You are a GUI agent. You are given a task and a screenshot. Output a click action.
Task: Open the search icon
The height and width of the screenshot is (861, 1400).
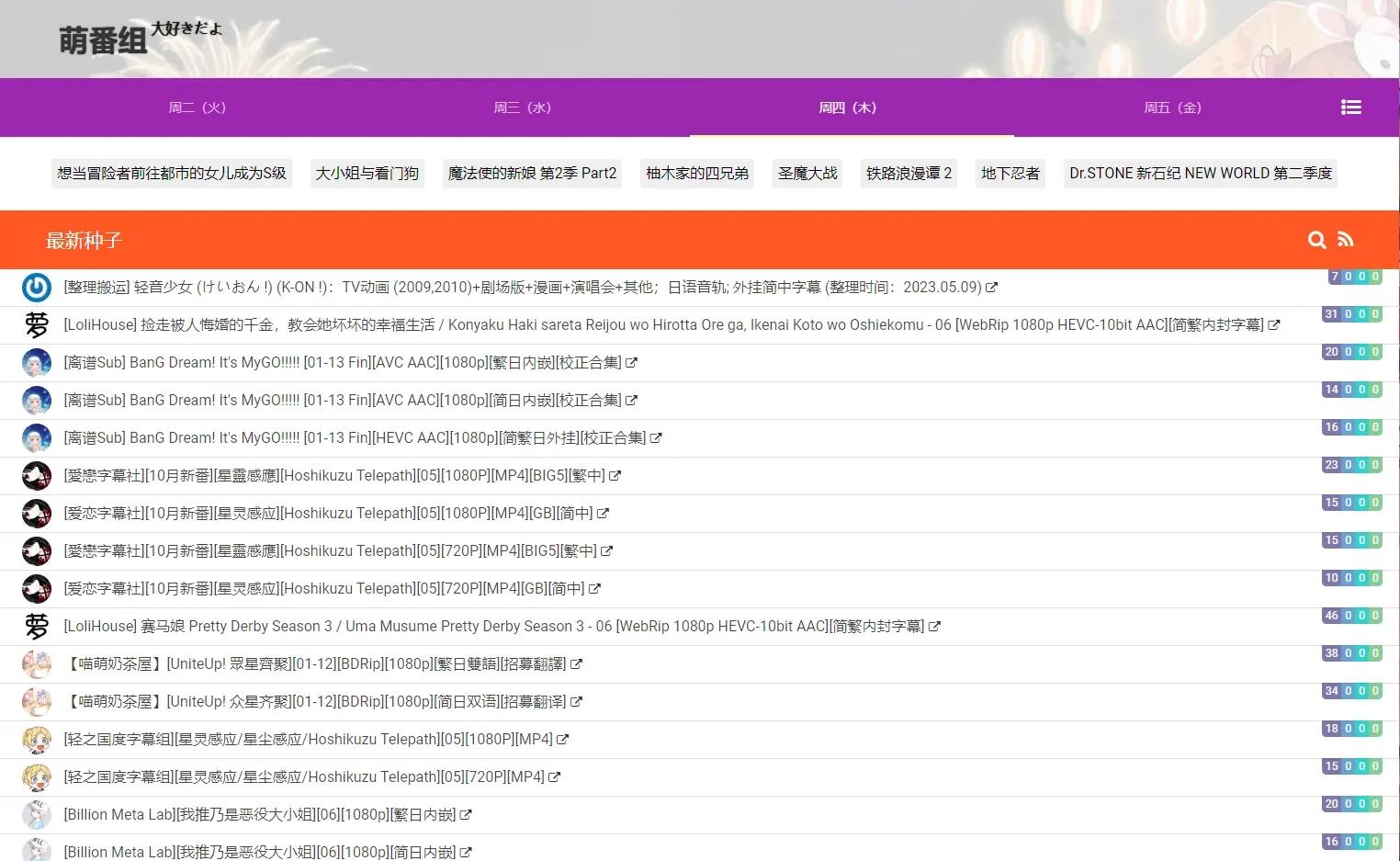(1316, 240)
